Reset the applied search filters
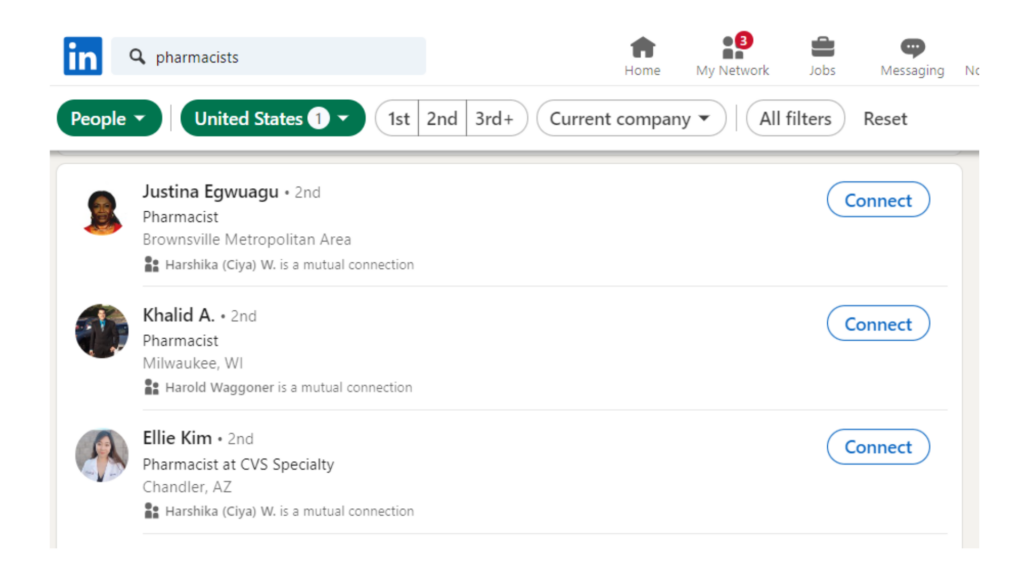The image size is (1024, 576). (885, 119)
